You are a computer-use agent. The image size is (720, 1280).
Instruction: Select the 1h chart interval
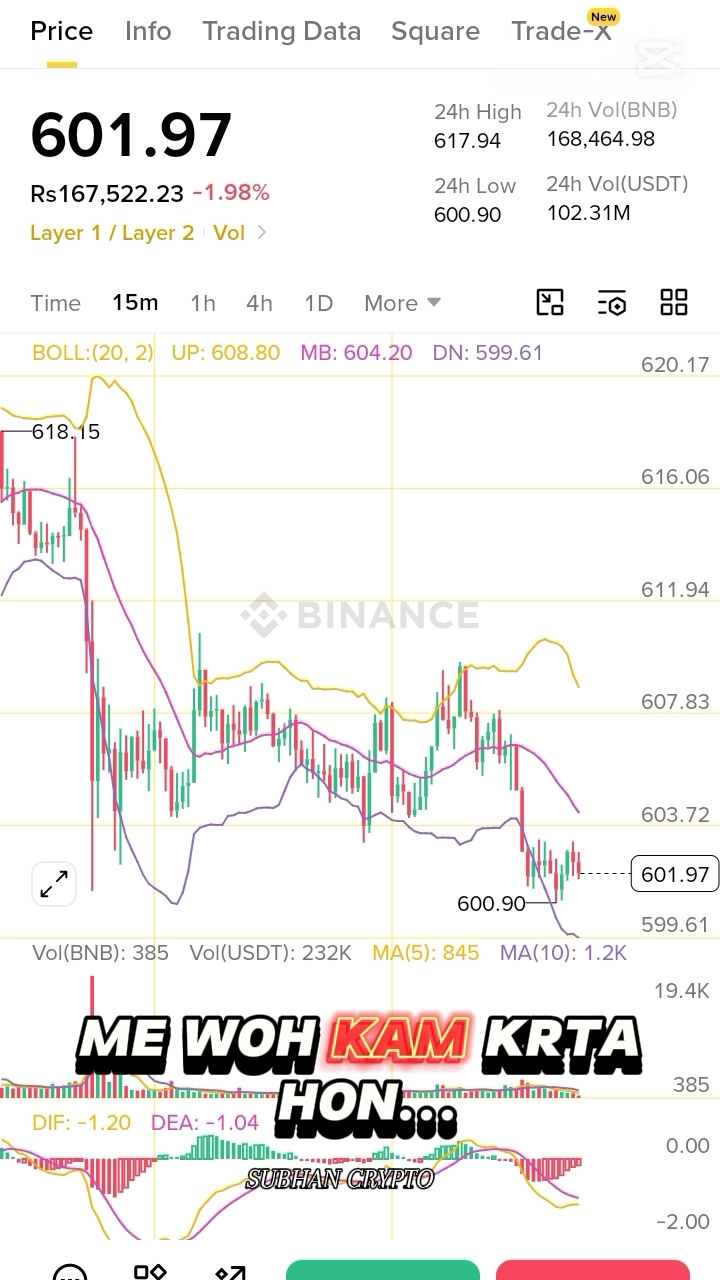203,303
